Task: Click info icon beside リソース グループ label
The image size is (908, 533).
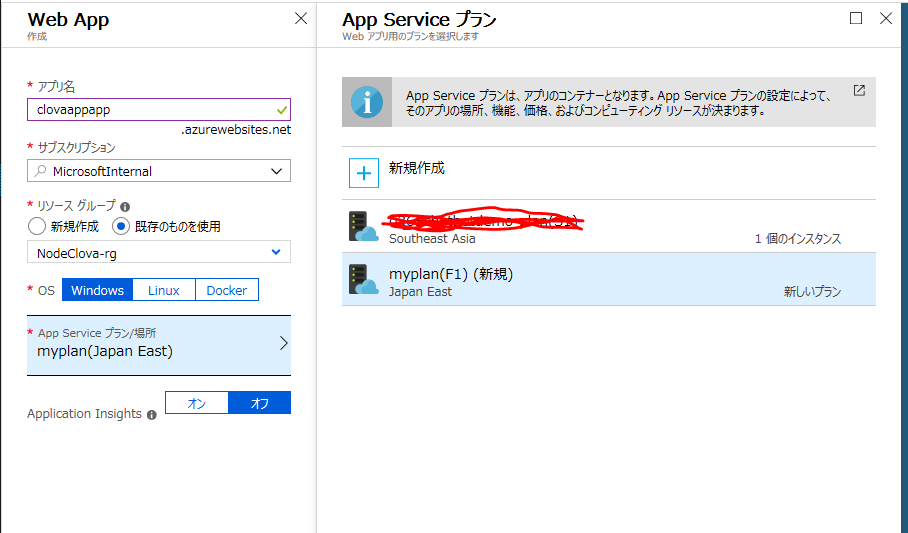Action: (125, 206)
